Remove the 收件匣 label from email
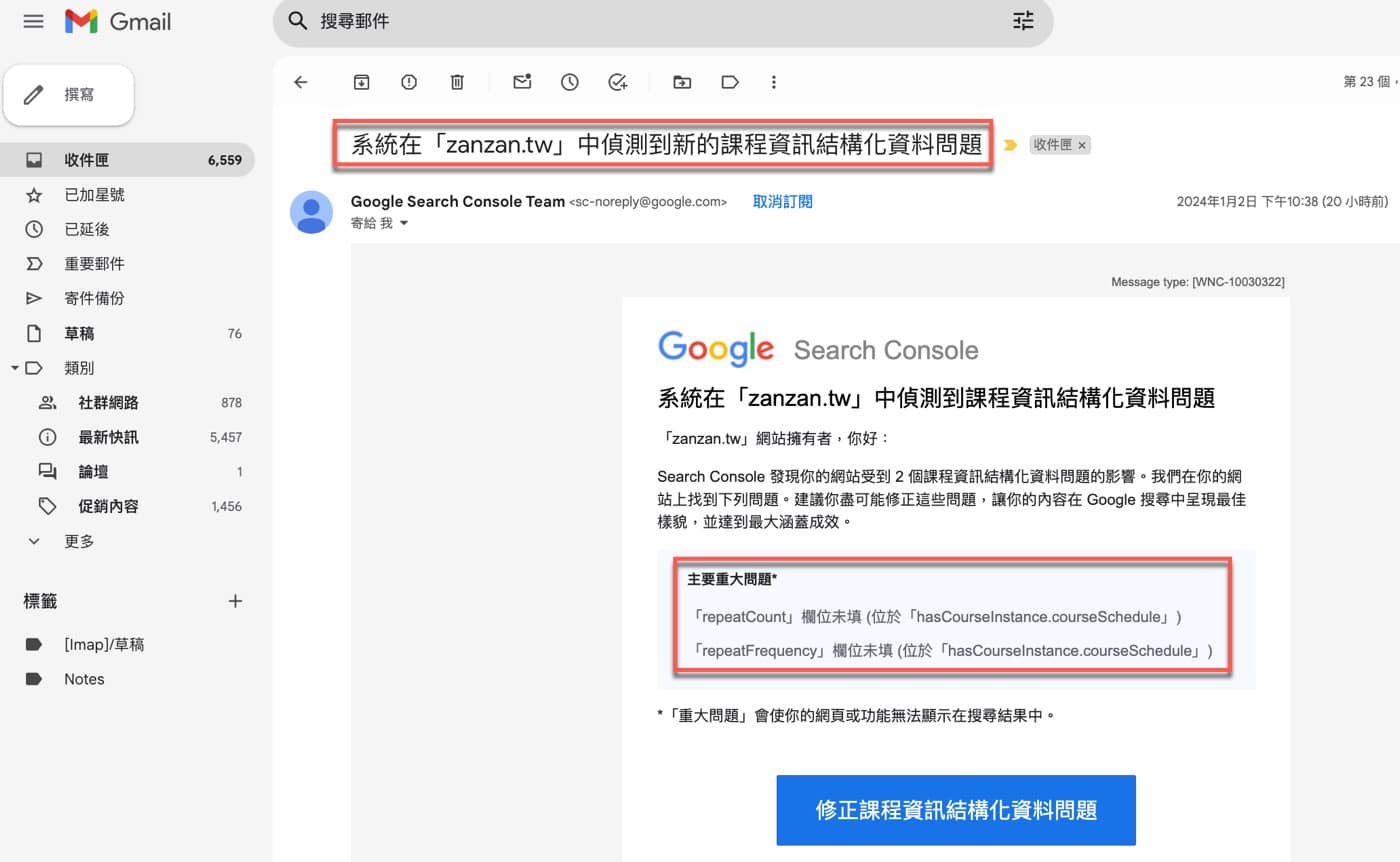Viewport: 1400px width, 862px height. pyautogui.click(x=1082, y=146)
